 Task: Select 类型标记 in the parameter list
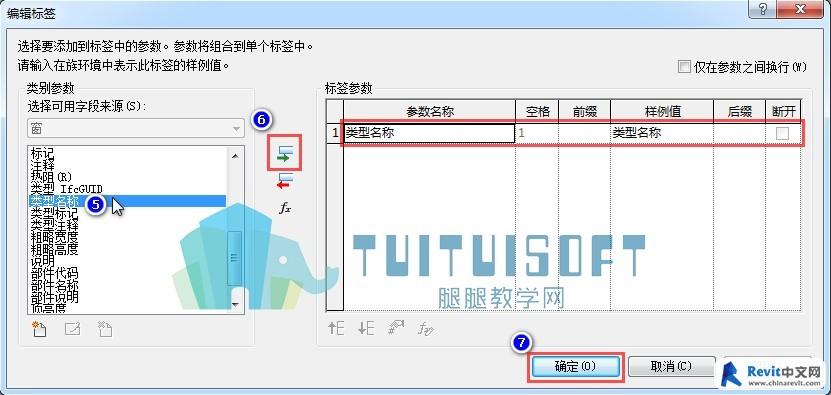[x=54, y=213]
